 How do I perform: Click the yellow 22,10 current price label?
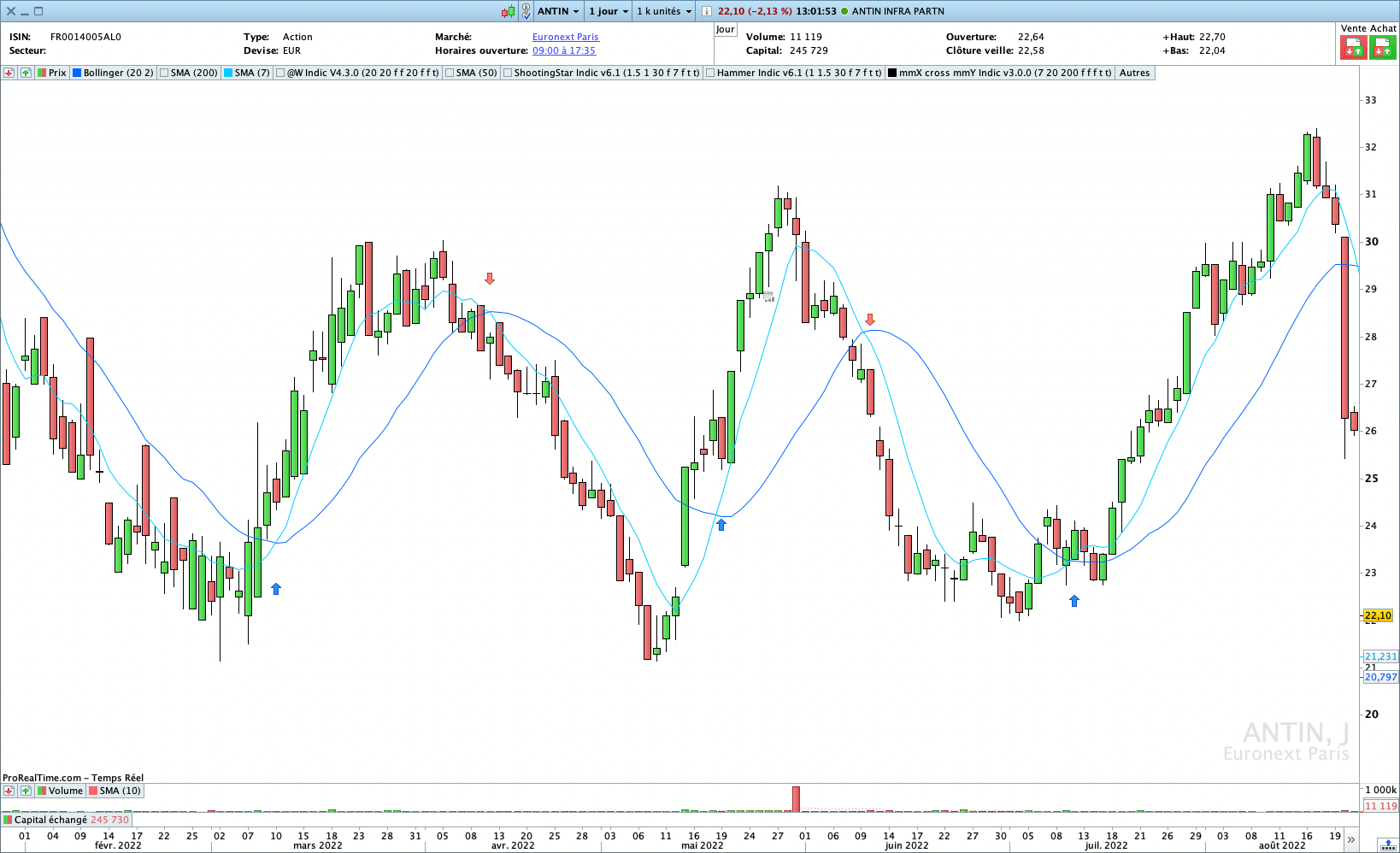coord(1379,615)
